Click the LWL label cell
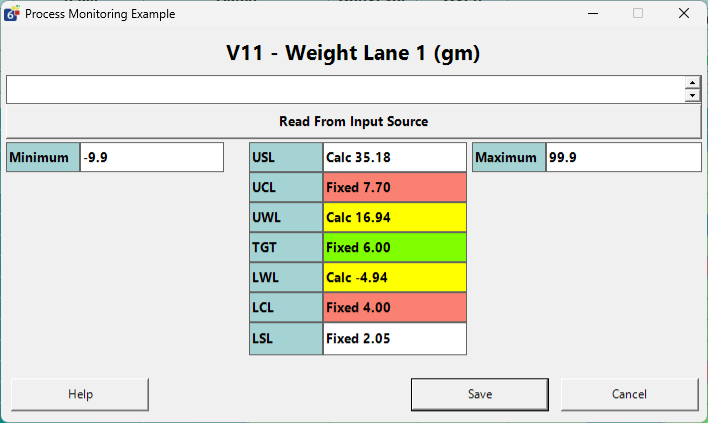 click(286, 277)
